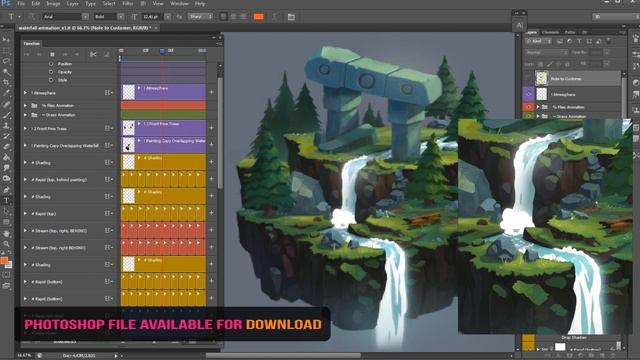
Task: Select the Path Selection tool
Action: 6,211
